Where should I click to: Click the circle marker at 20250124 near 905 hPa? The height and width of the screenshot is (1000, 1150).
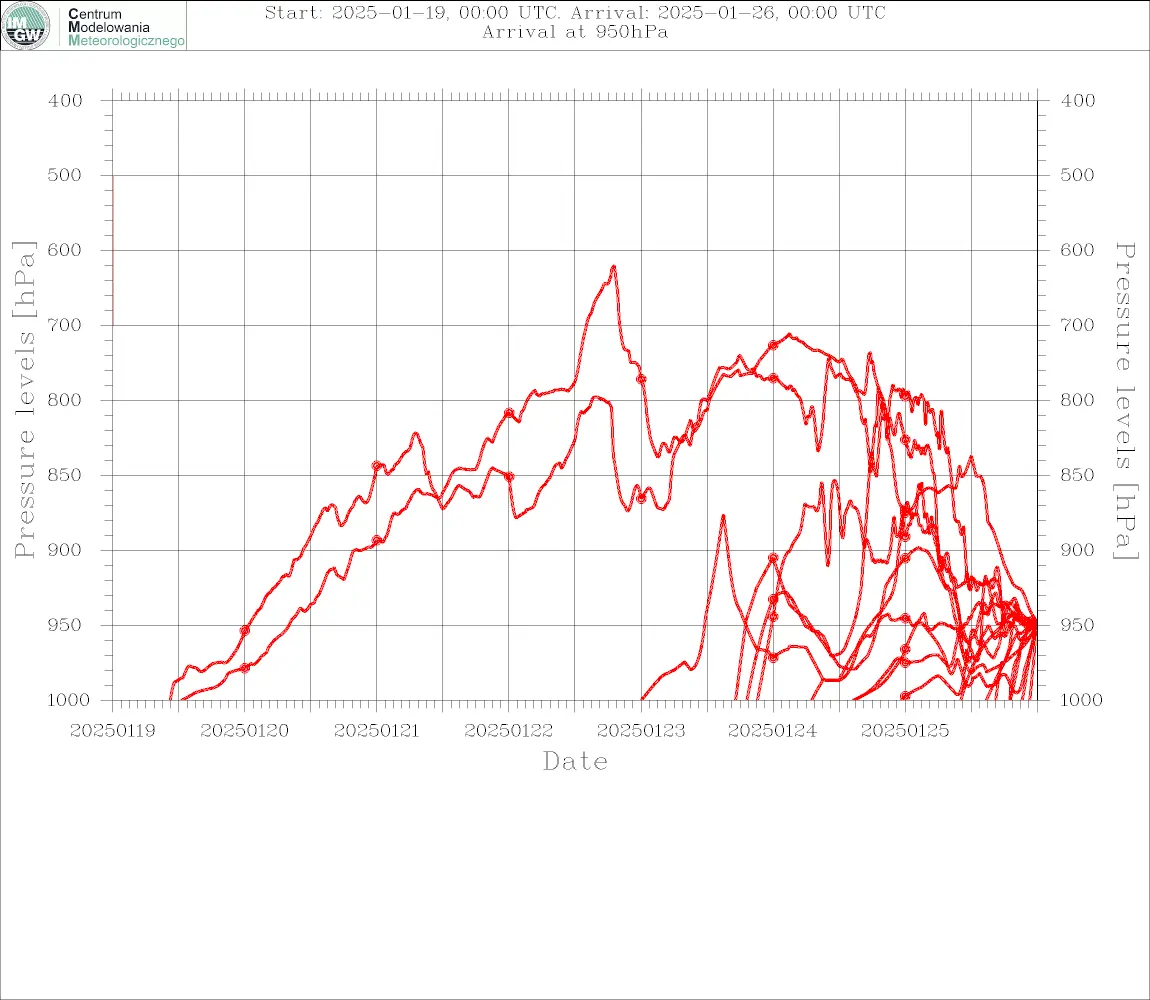point(773,558)
